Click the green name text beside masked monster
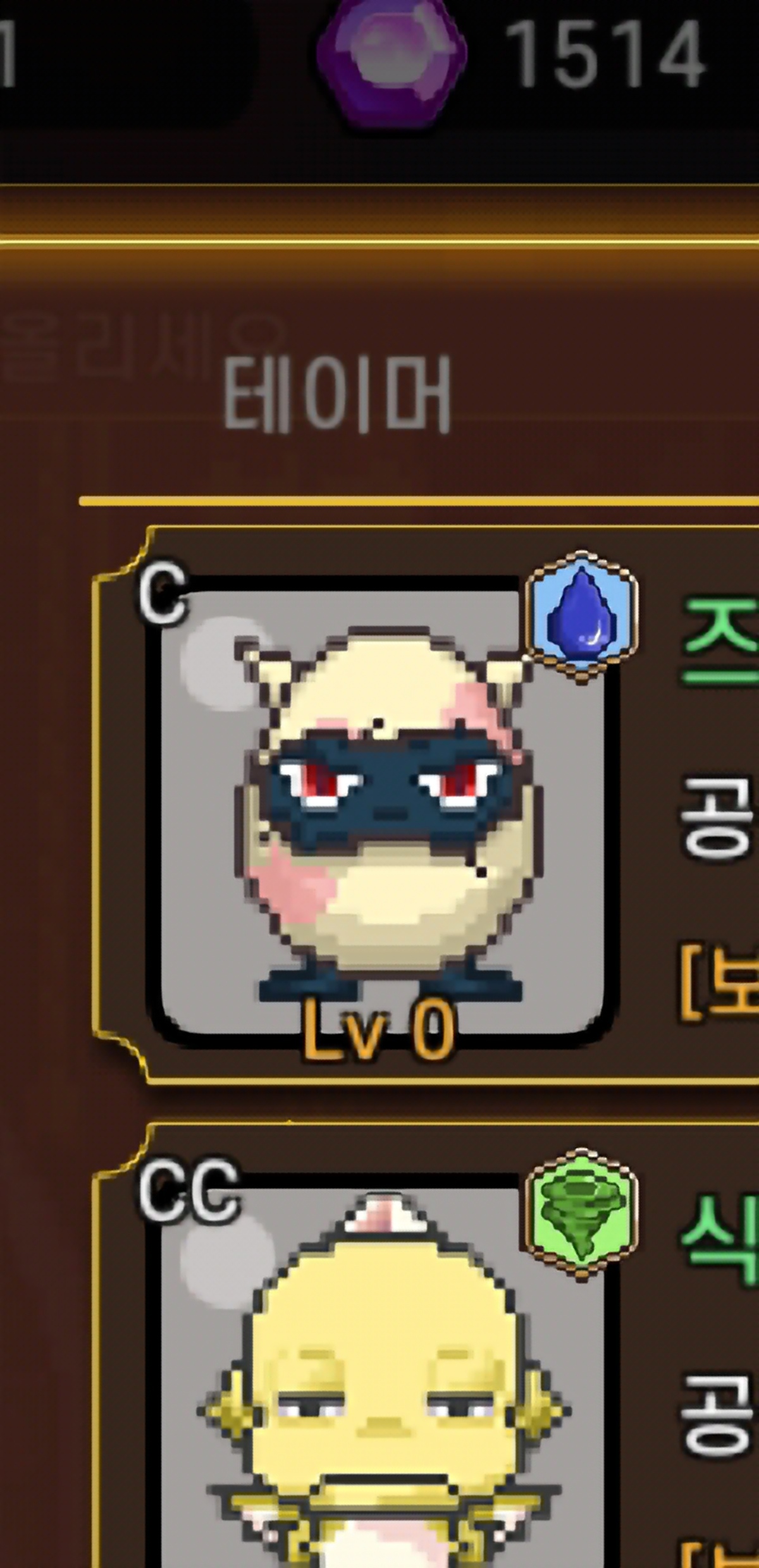Viewport: 759px width, 1568px height. pos(720,642)
